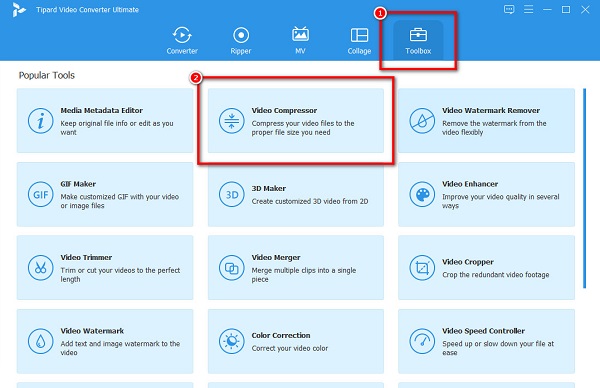Open Video Watermark Remover title text
The image size is (600, 388).
(x=491, y=110)
